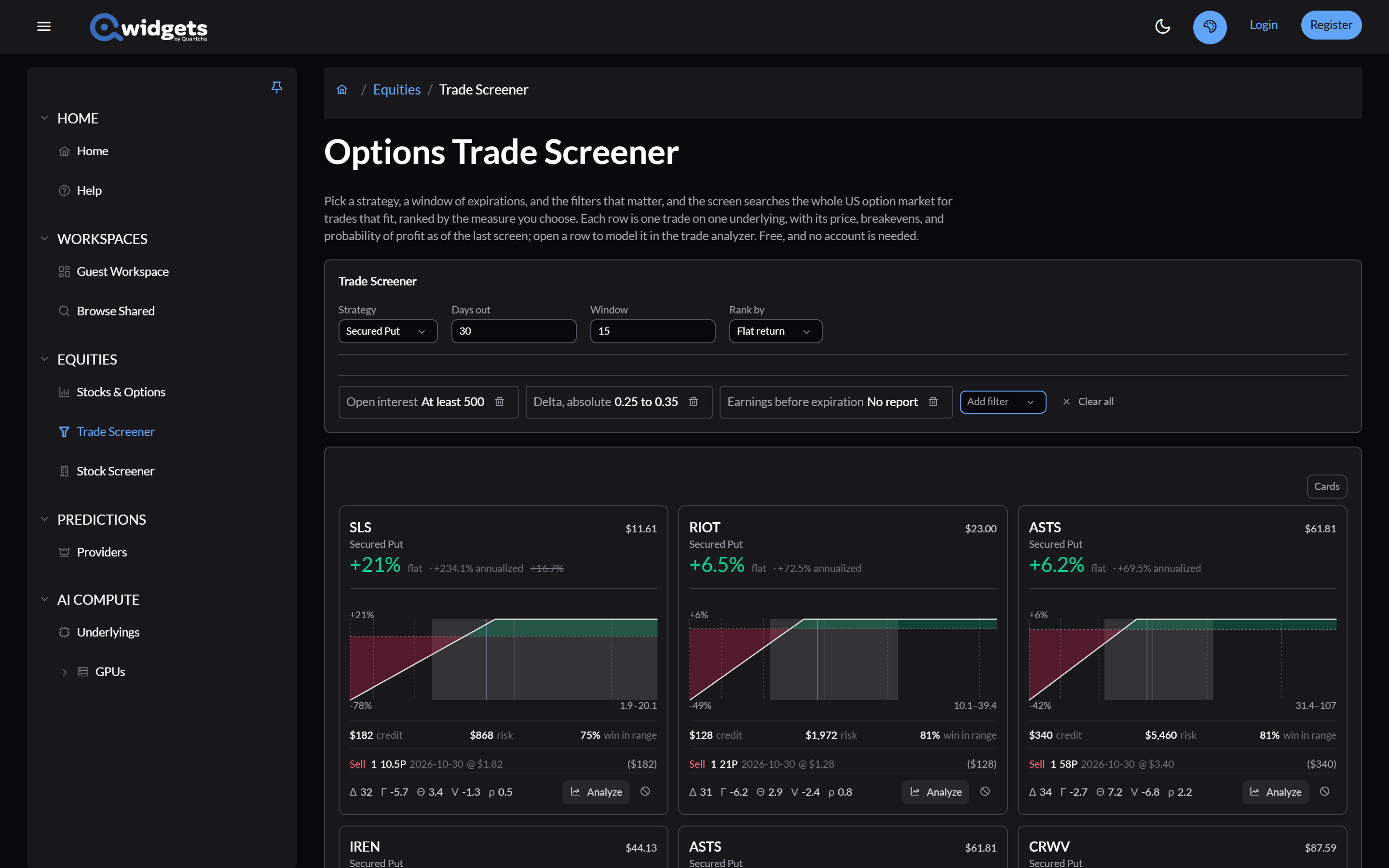This screenshot has width=1389, height=868.
Task: Exclude RIOT using the ban icon
Action: (985, 792)
